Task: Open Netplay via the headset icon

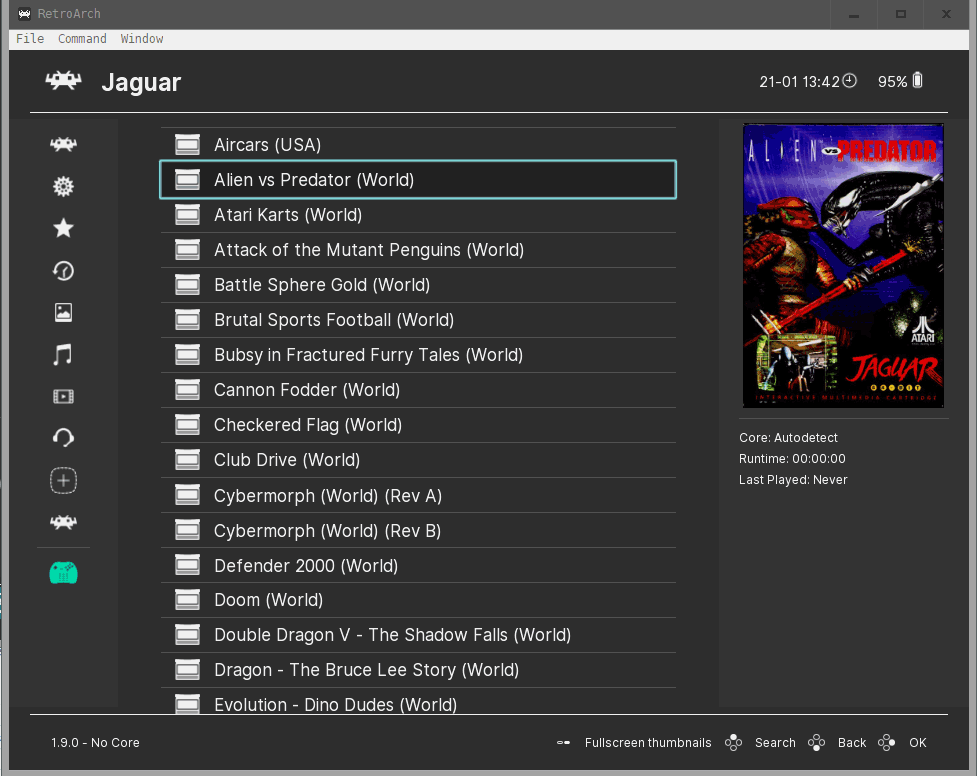Action: pos(63,438)
